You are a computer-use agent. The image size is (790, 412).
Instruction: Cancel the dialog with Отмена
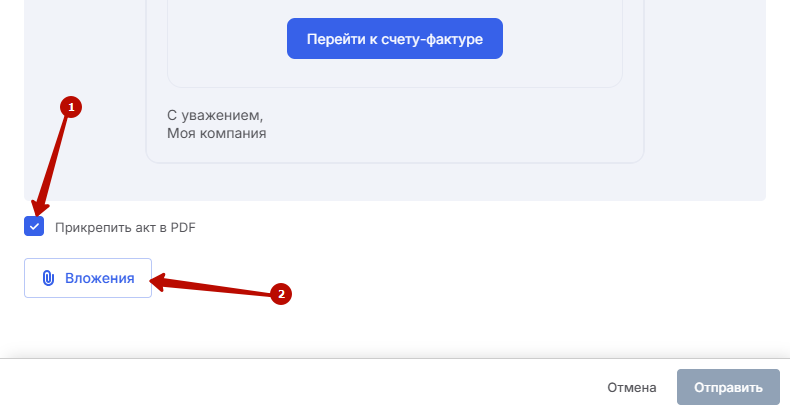pyautogui.click(x=631, y=387)
